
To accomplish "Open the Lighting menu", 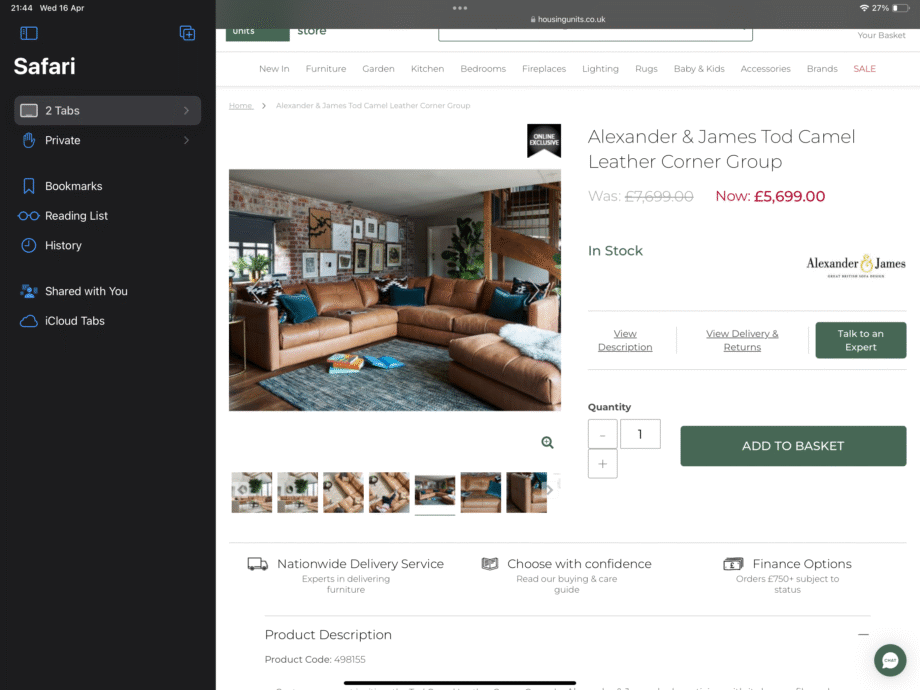I will point(600,69).
